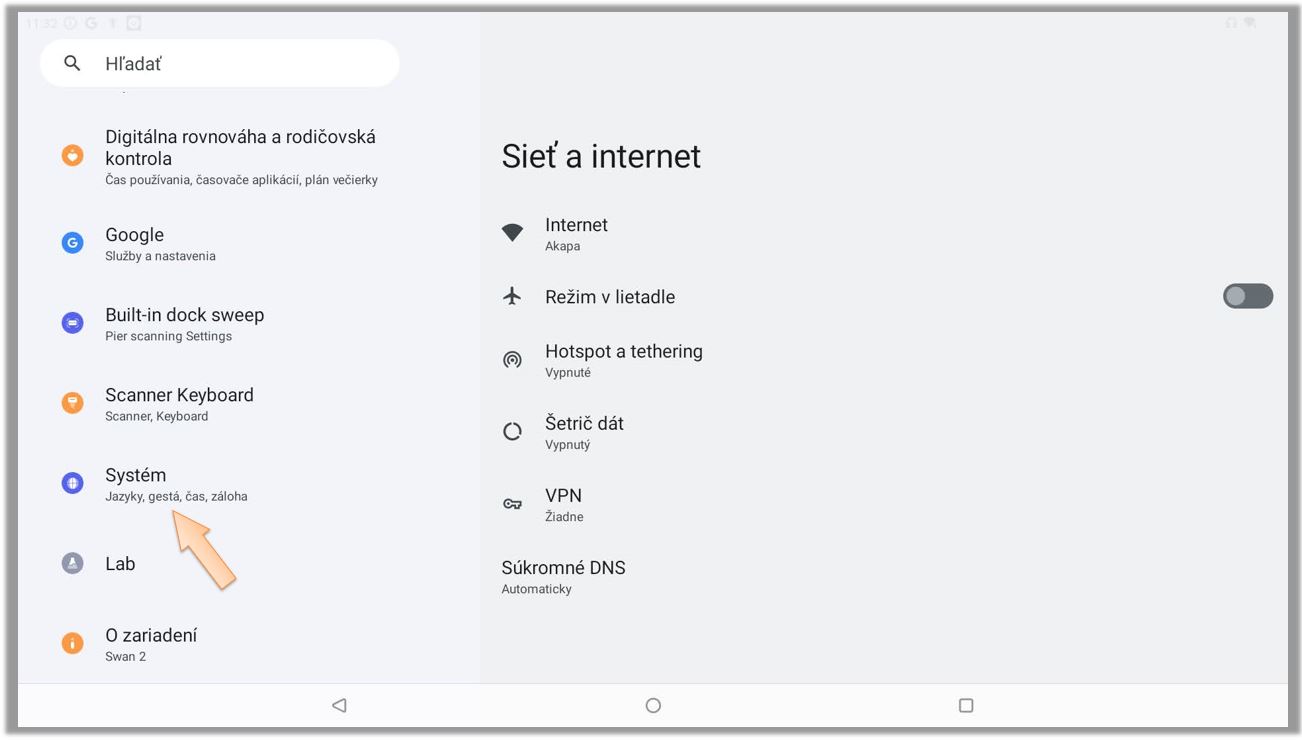Click the search magnifier icon
Screen dimensions: 1302x740
pyautogui.click(x=71, y=63)
